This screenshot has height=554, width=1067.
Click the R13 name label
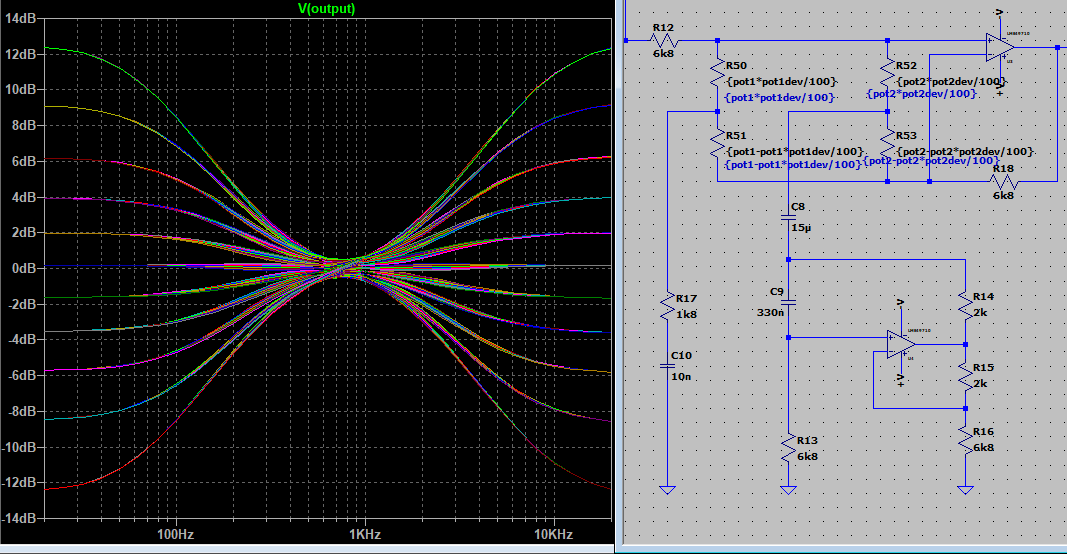[807, 440]
